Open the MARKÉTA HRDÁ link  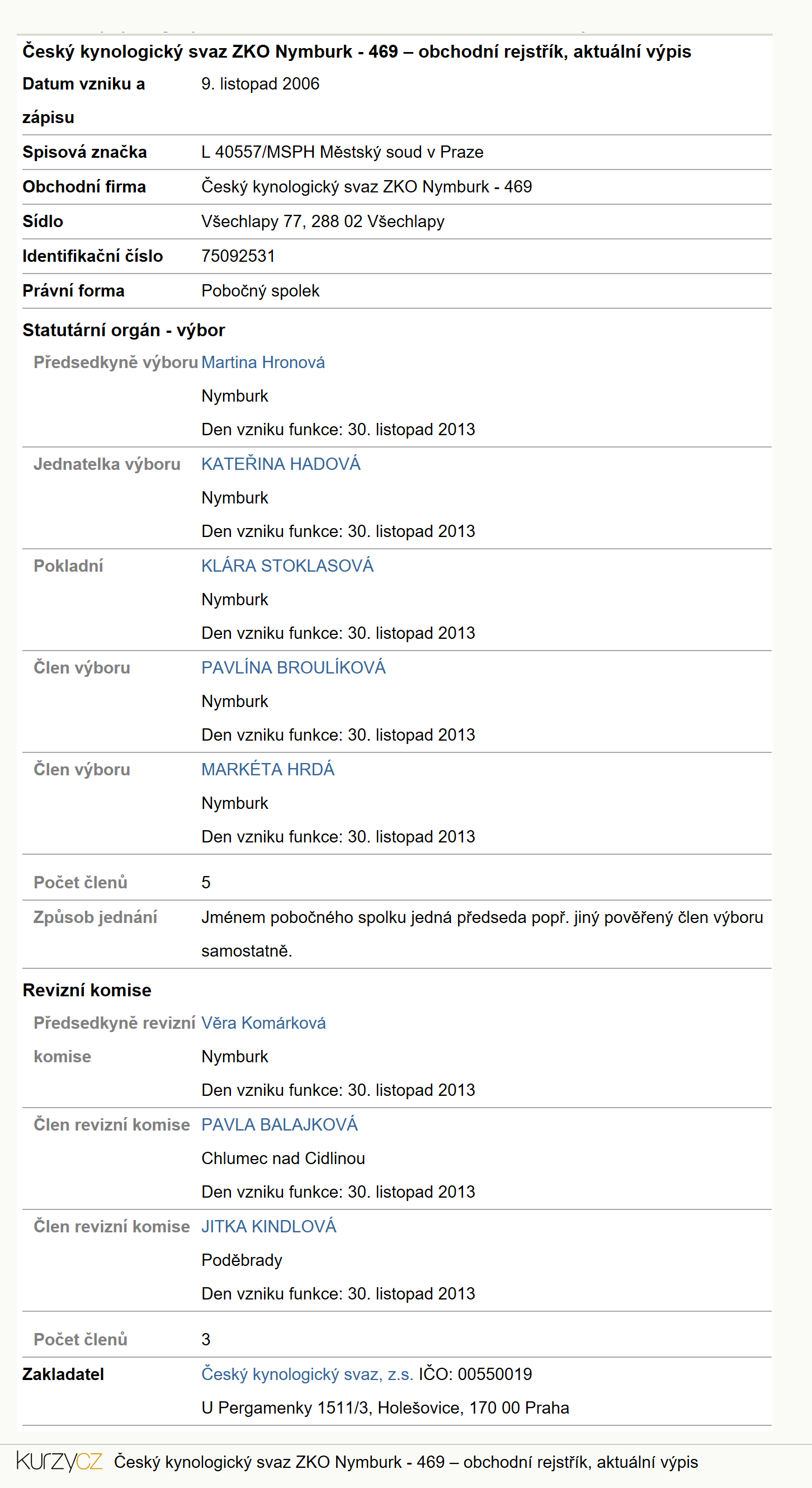(x=267, y=769)
